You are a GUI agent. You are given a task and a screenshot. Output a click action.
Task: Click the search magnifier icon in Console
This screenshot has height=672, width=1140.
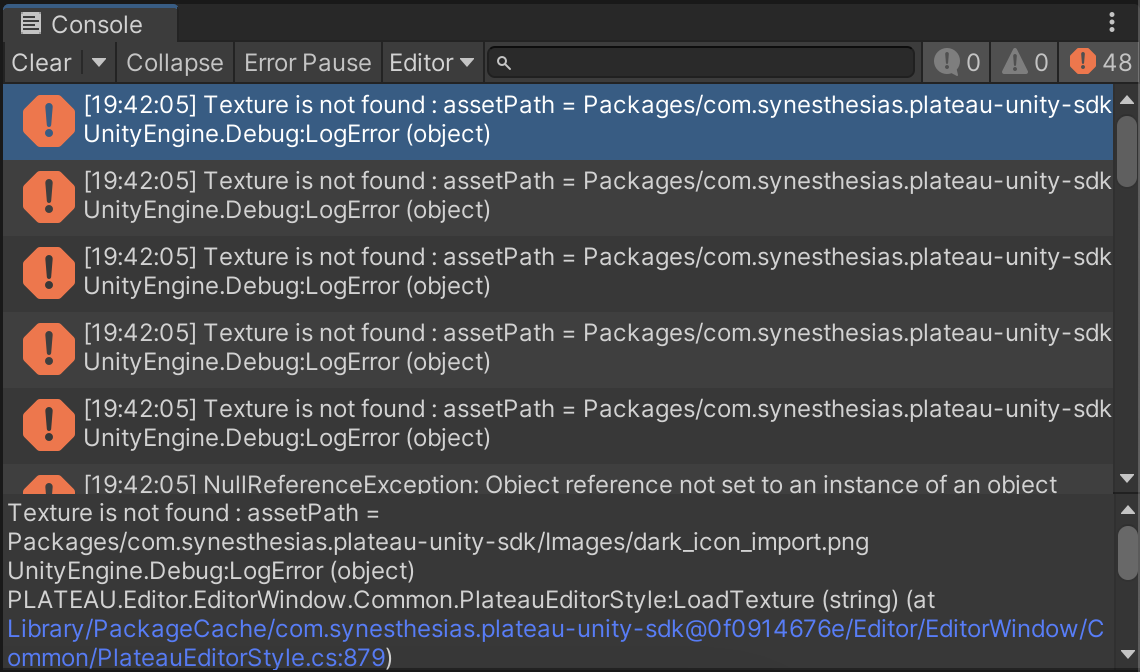point(503,62)
